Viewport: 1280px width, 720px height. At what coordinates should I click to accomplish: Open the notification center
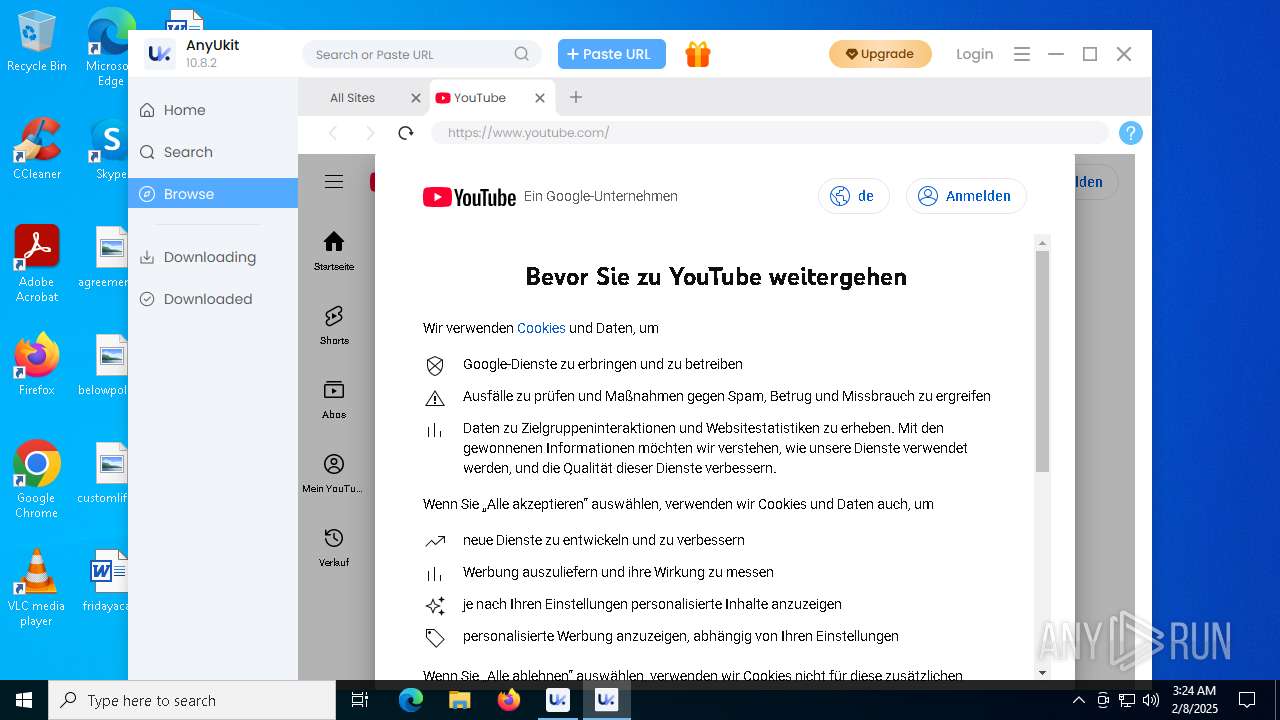click(x=1247, y=700)
